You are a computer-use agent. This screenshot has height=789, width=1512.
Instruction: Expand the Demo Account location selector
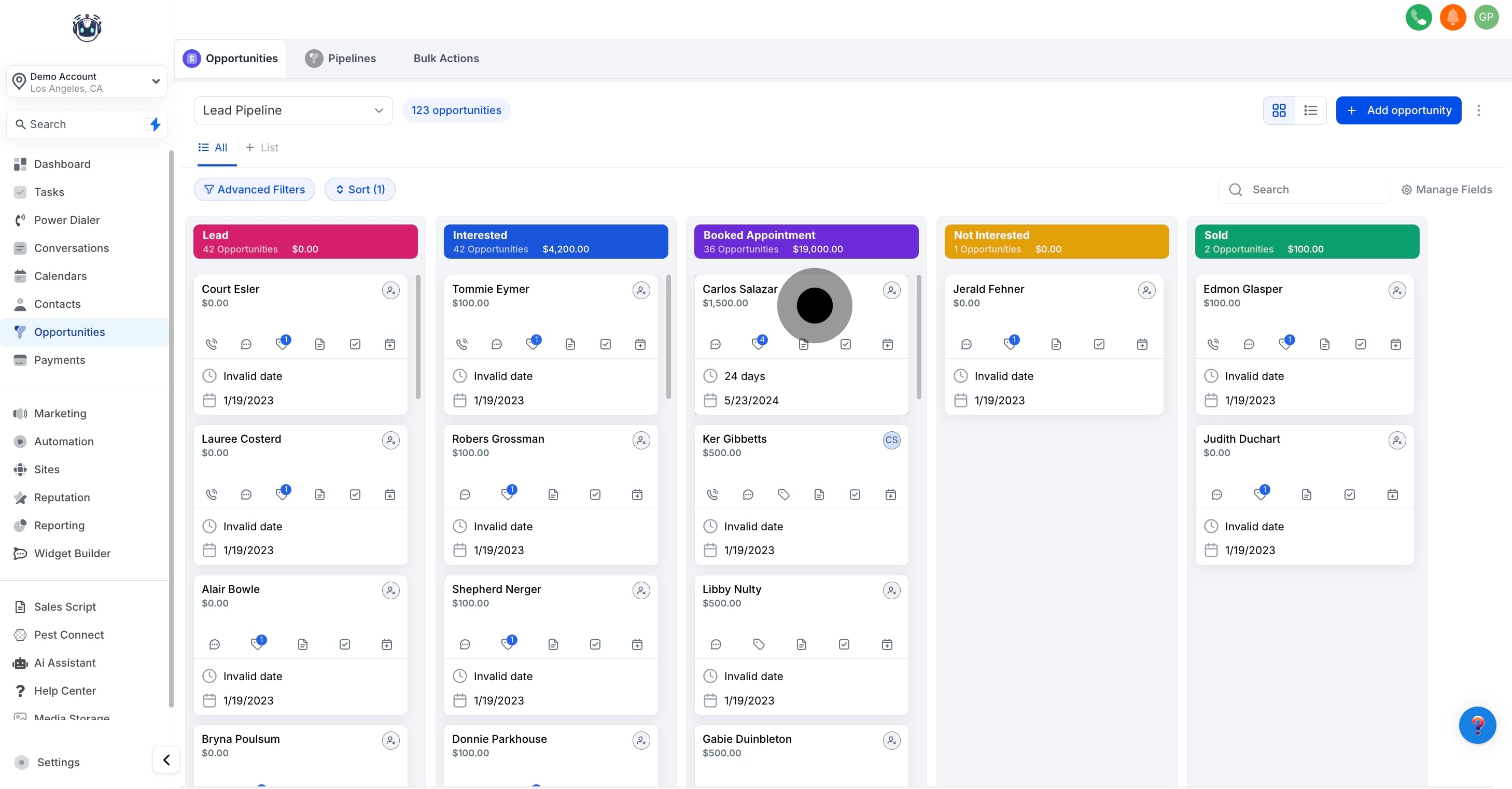(87, 81)
